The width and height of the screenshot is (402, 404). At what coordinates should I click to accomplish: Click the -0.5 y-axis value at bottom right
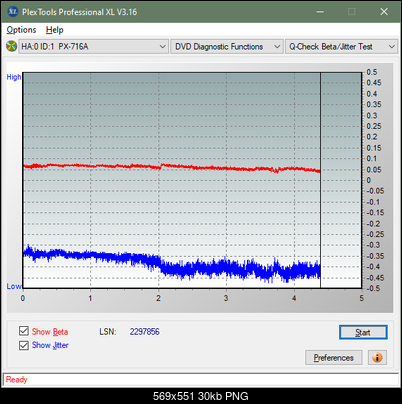click(373, 288)
